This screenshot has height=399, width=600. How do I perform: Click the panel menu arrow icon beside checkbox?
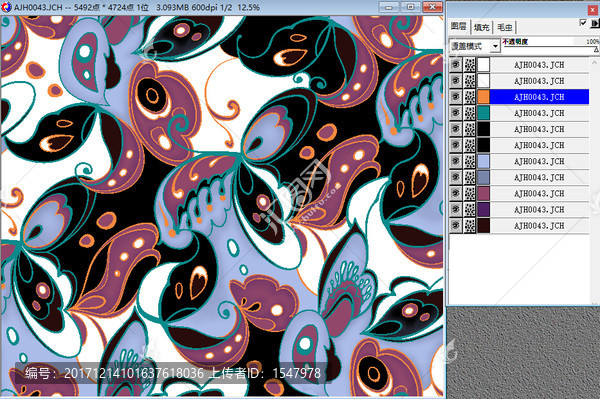click(595, 24)
